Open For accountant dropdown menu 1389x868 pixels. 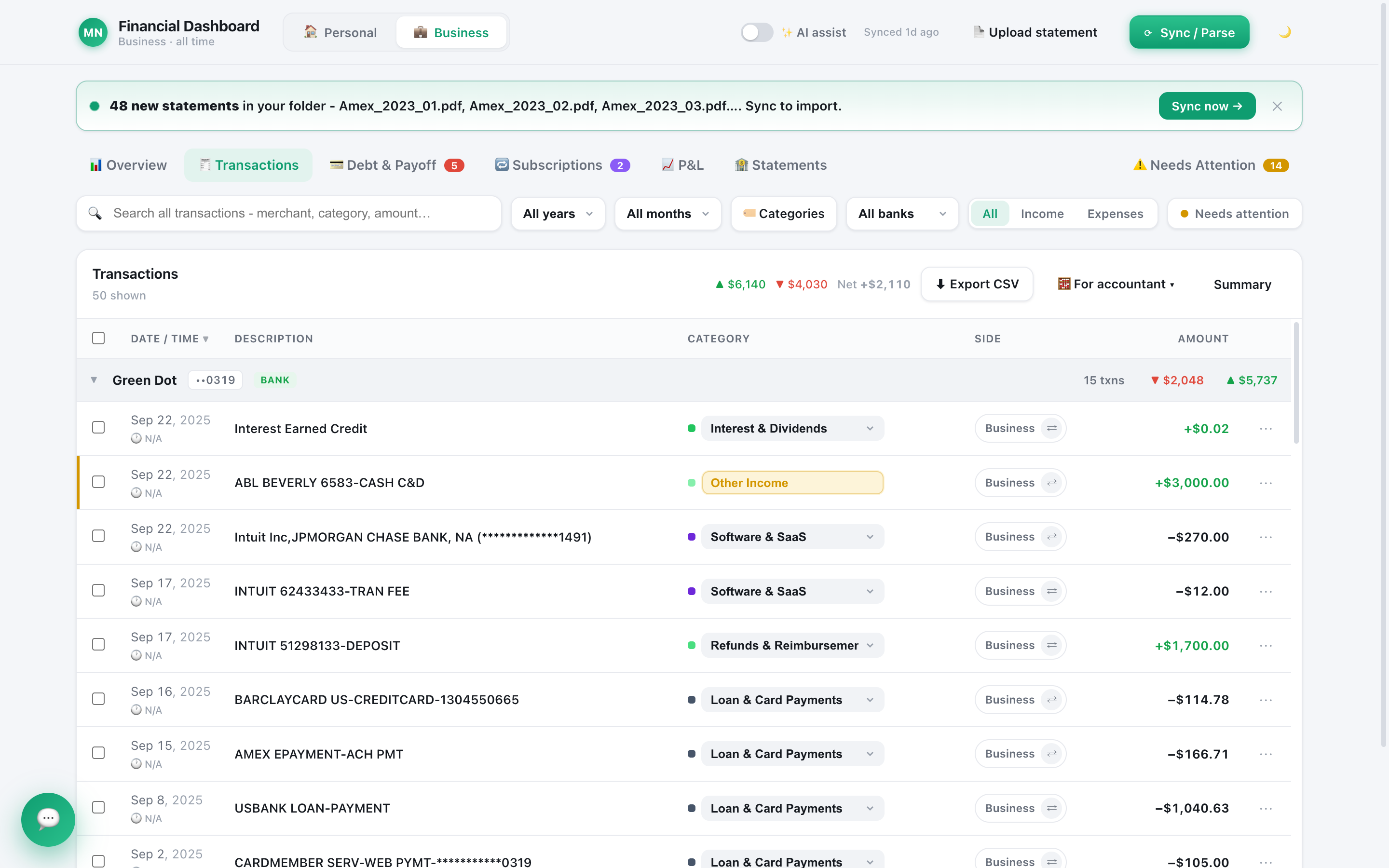(1116, 284)
